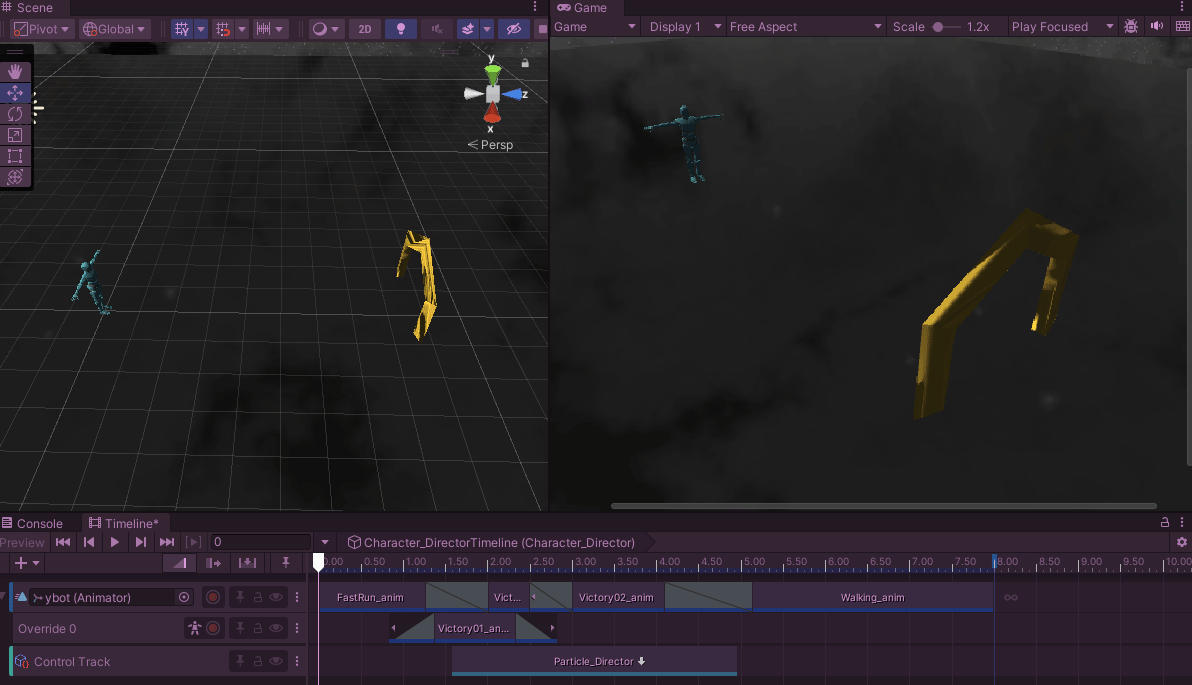Open the Global orientation dropdown

click(113, 28)
